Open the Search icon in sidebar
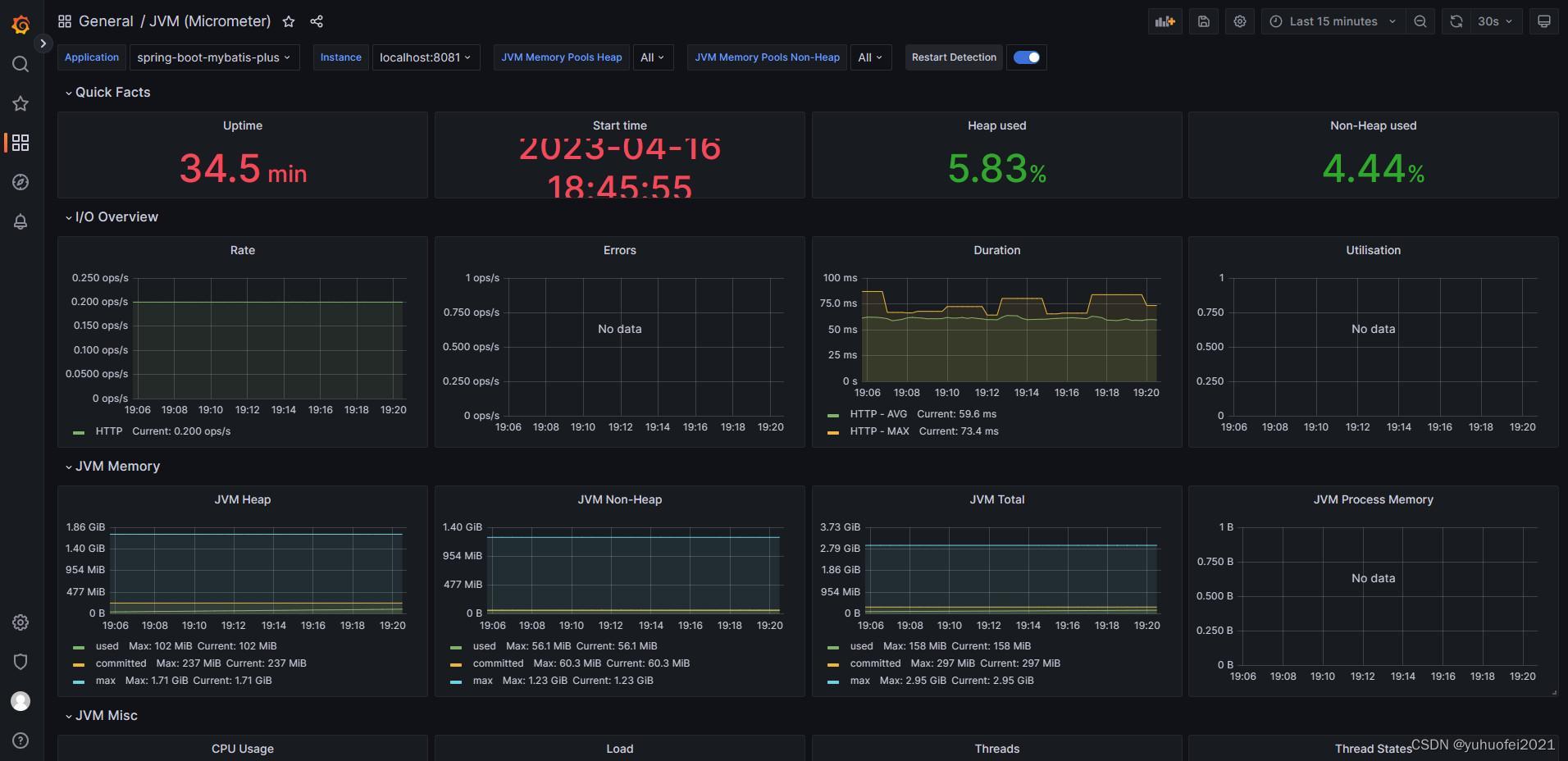 tap(21, 64)
